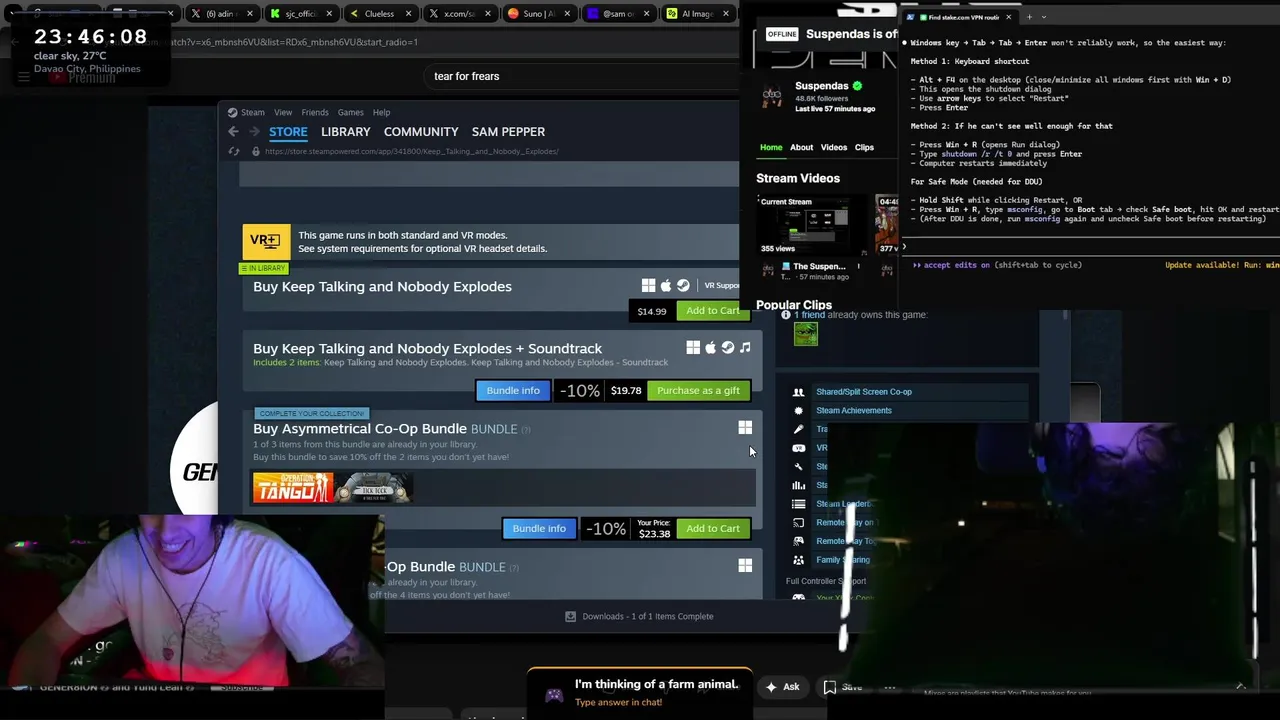Viewport: 1280px width, 720px height.
Task: Reload the Steam store page
Action: pyautogui.click(x=234, y=151)
